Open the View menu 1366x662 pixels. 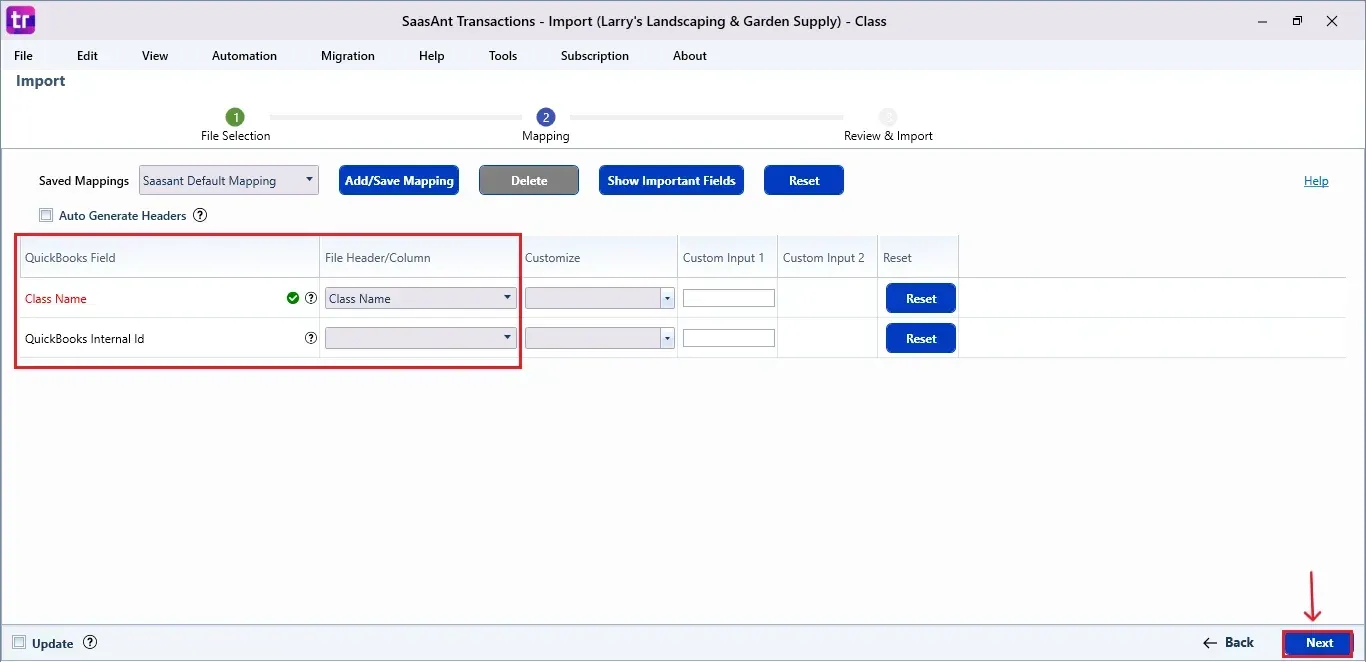(155, 56)
